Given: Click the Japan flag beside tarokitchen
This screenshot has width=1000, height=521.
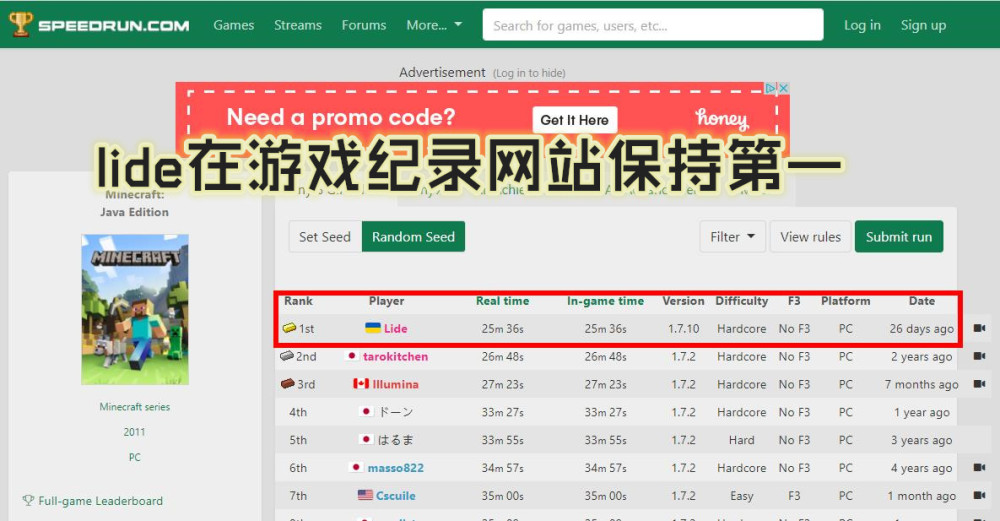Looking at the screenshot, I should coord(352,356).
